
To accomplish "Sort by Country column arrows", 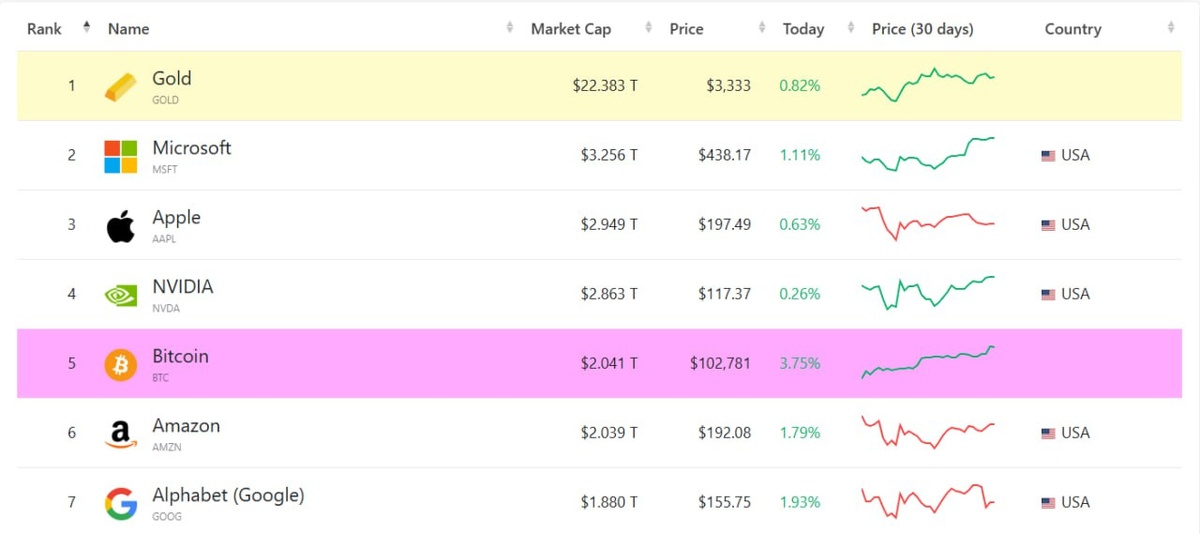I will click(x=1170, y=28).
